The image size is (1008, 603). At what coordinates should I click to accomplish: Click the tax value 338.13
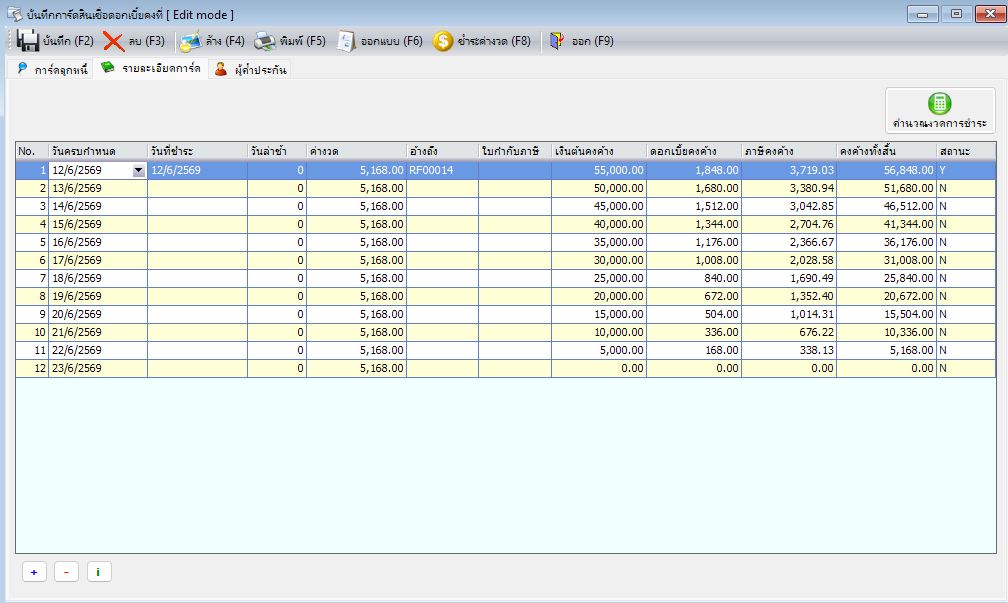(789, 350)
